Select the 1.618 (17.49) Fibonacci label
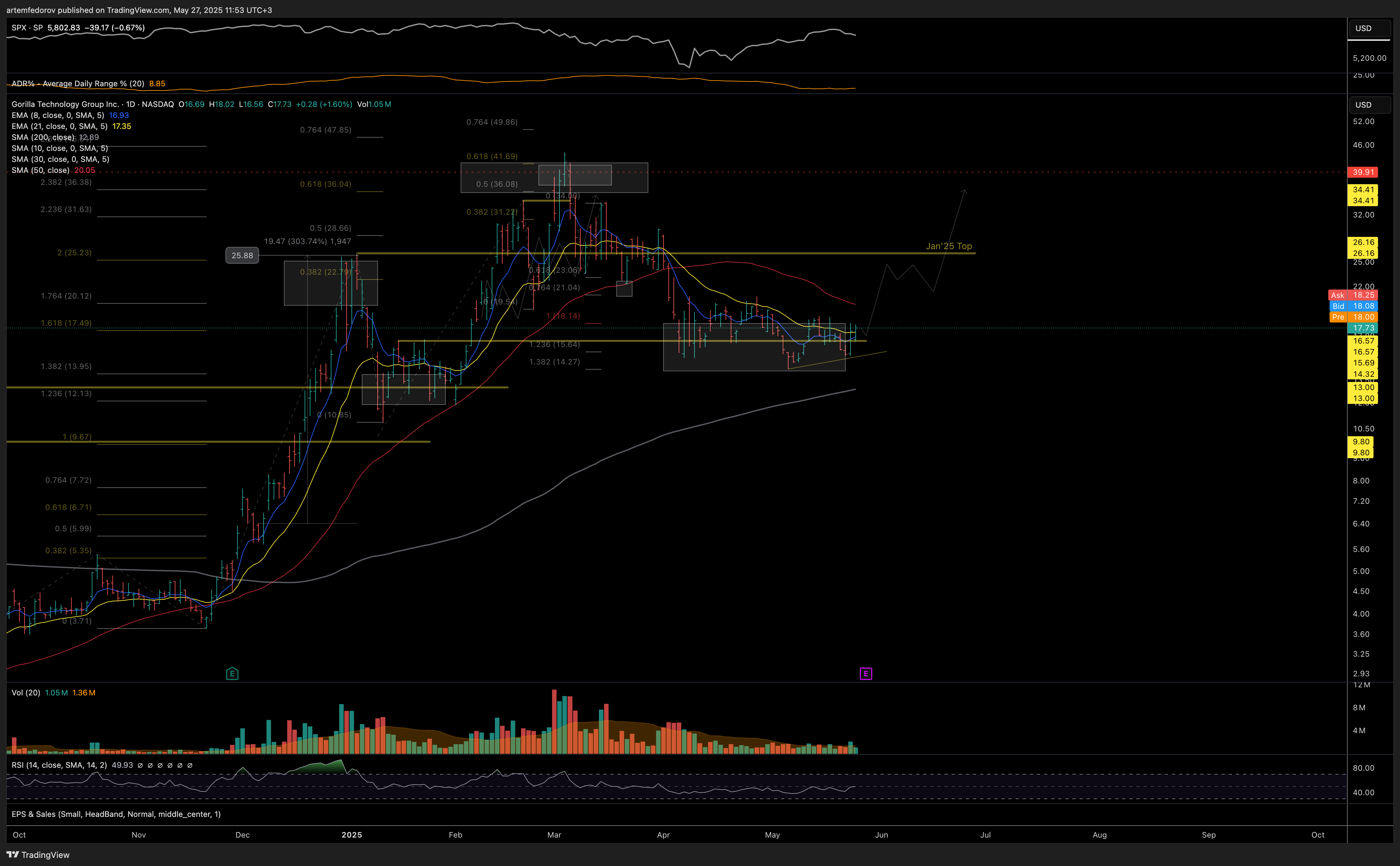The width and height of the screenshot is (1400, 866). (x=66, y=323)
